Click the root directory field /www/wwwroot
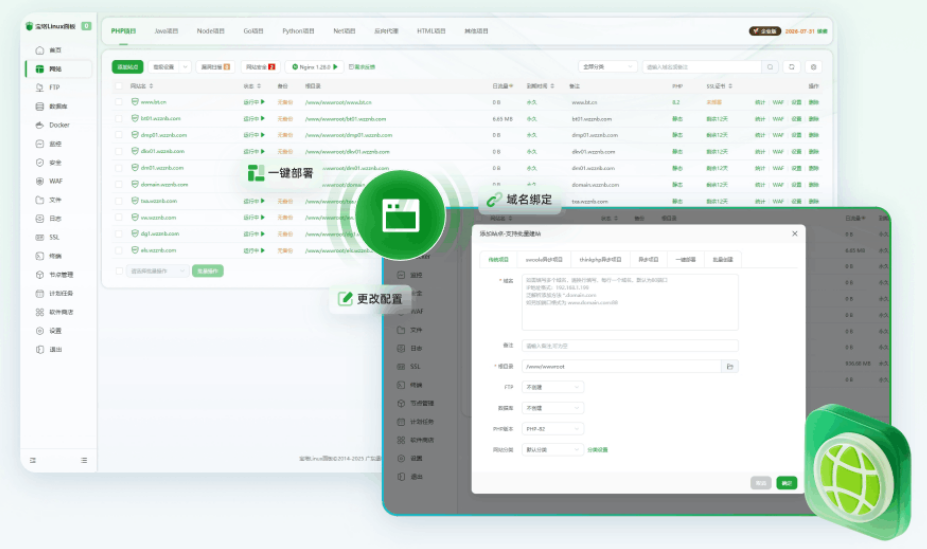Screen dimensions: 927x549 [x=622, y=366]
